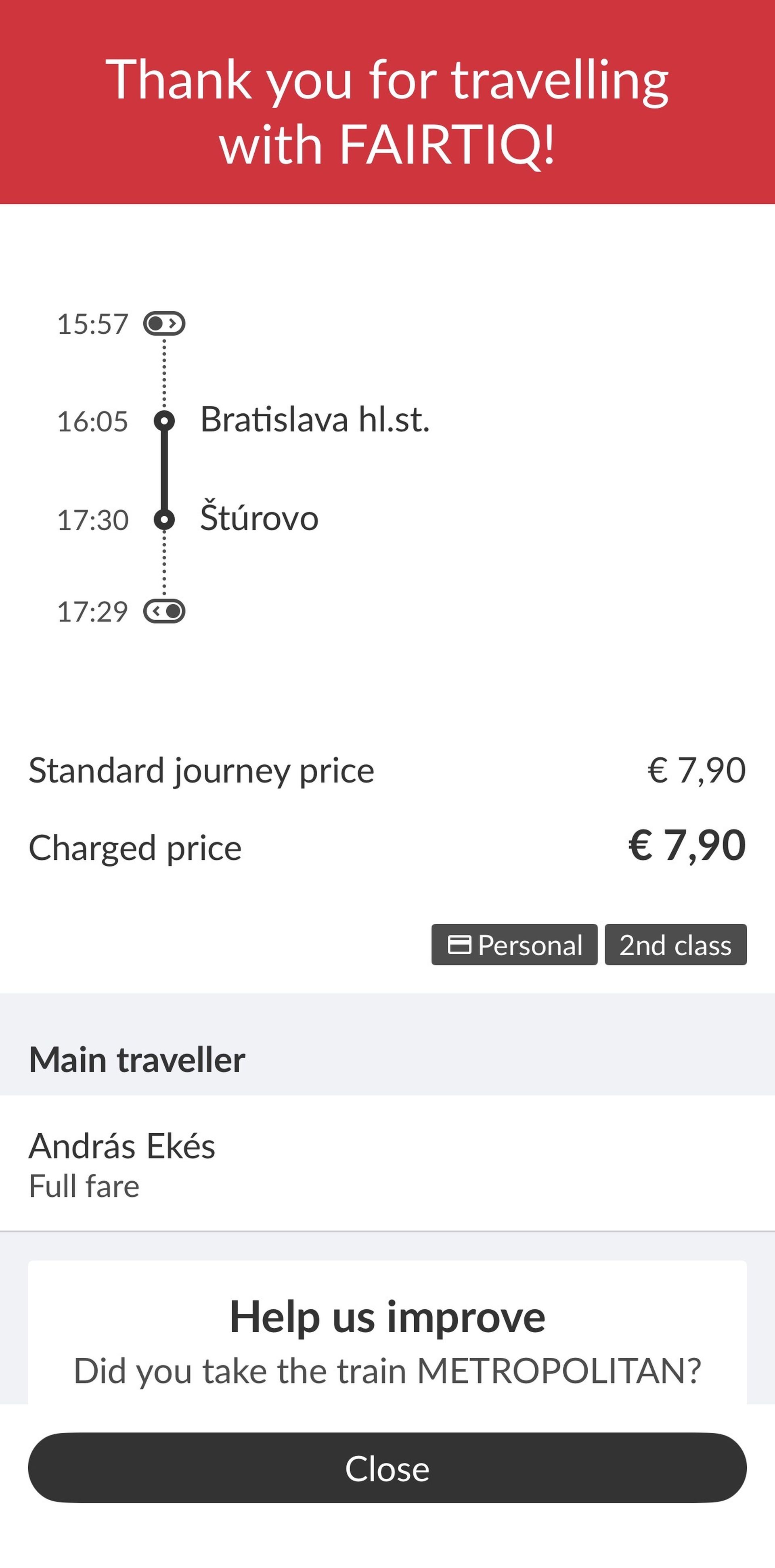Tap the 17:30 arrival time

92,520
